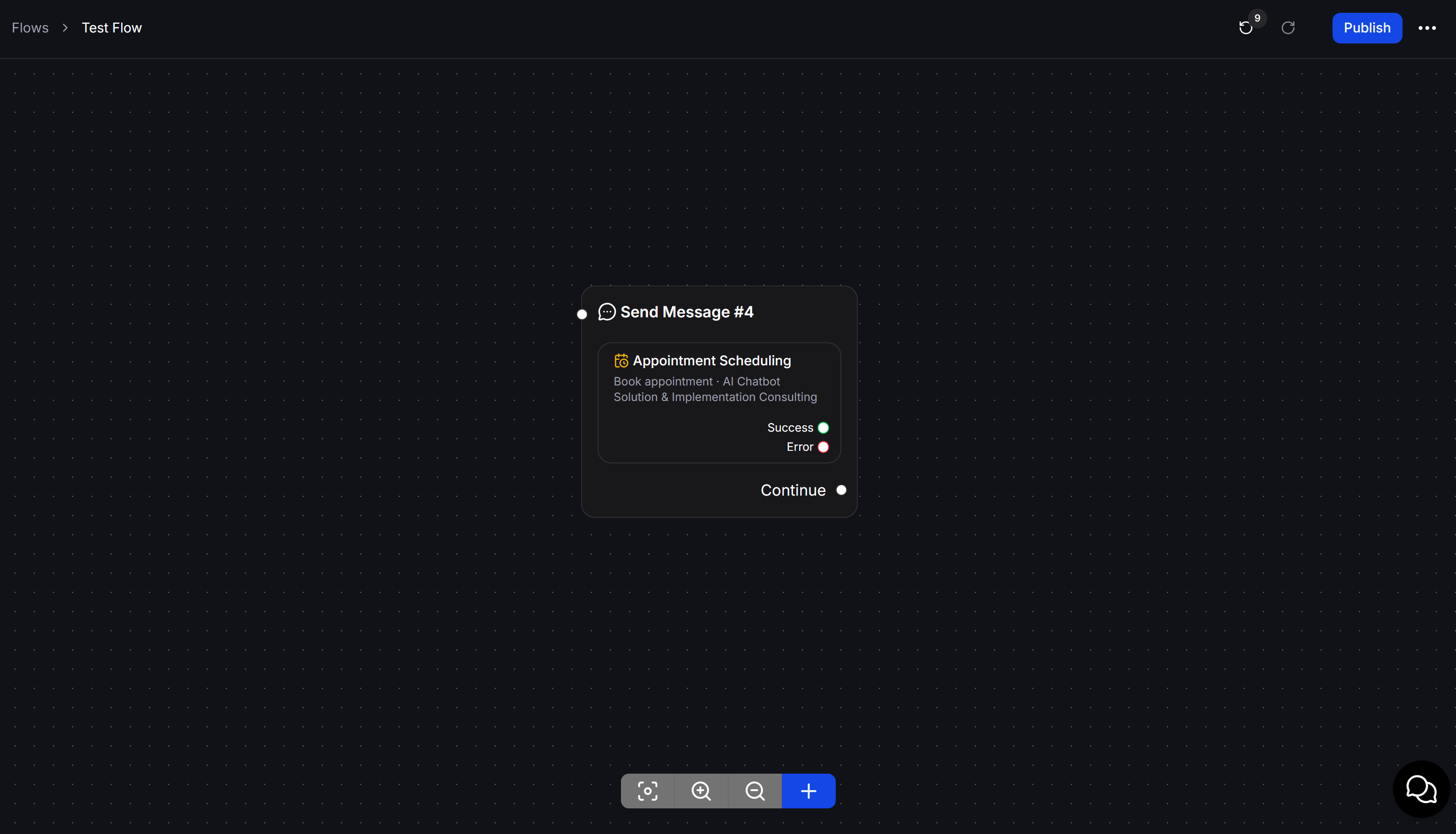Click the input connector of Send Message #4
1456x834 pixels.
[x=582, y=314]
